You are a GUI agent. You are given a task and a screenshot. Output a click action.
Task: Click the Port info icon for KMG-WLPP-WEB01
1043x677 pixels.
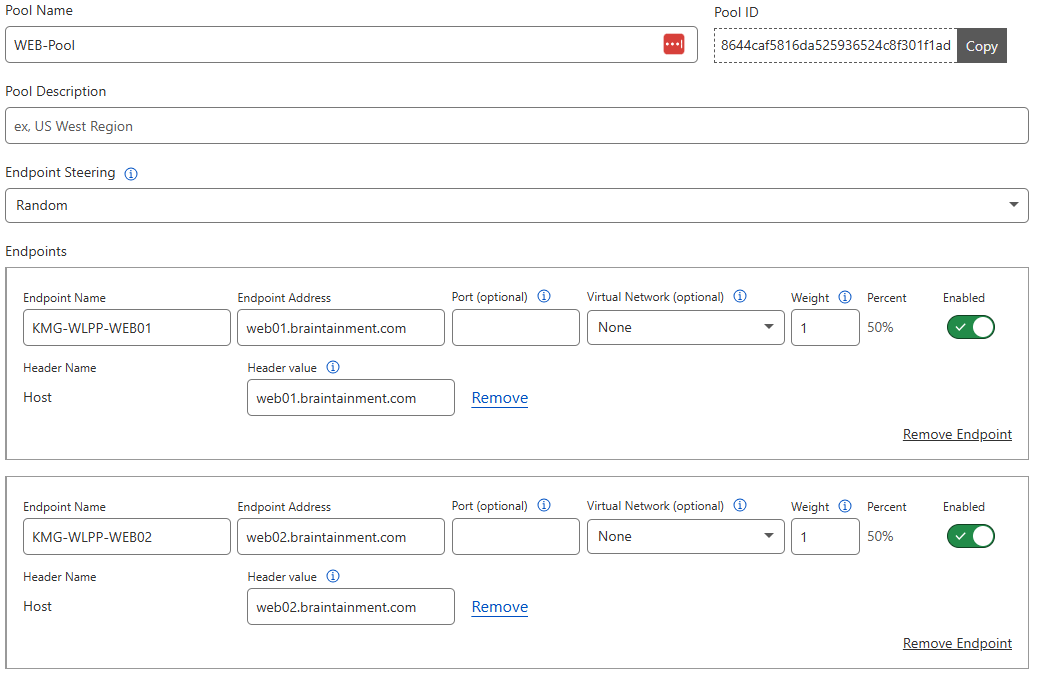tap(544, 297)
